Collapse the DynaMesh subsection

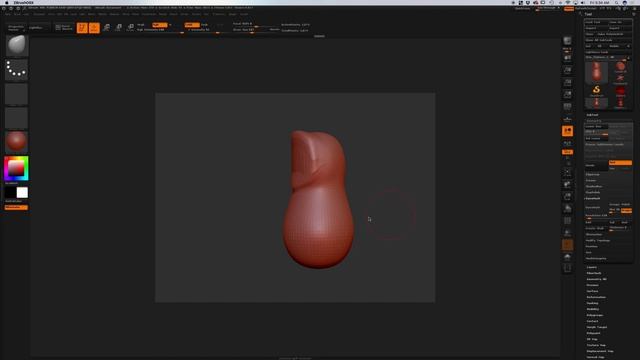(593, 198)
